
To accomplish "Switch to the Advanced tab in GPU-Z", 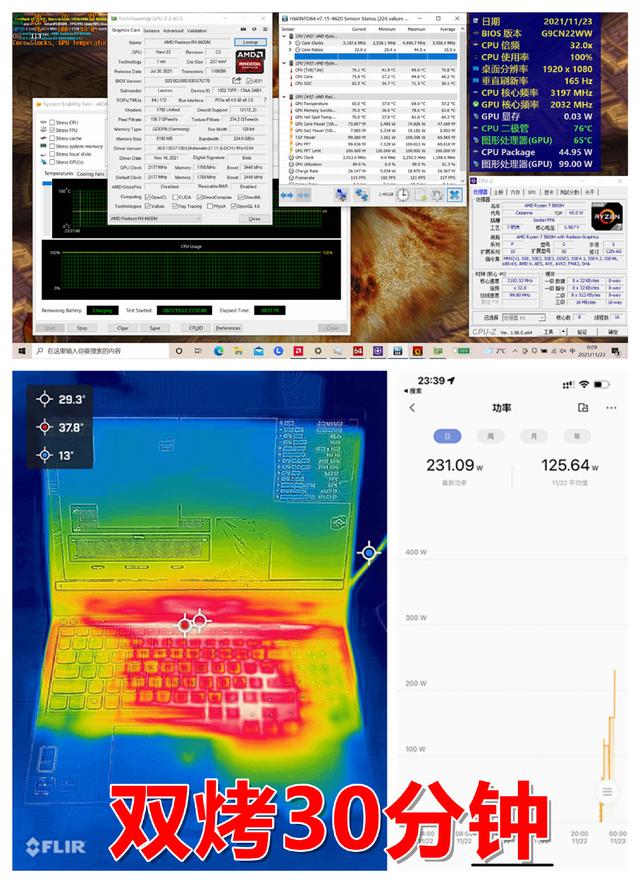I will 173,30.
